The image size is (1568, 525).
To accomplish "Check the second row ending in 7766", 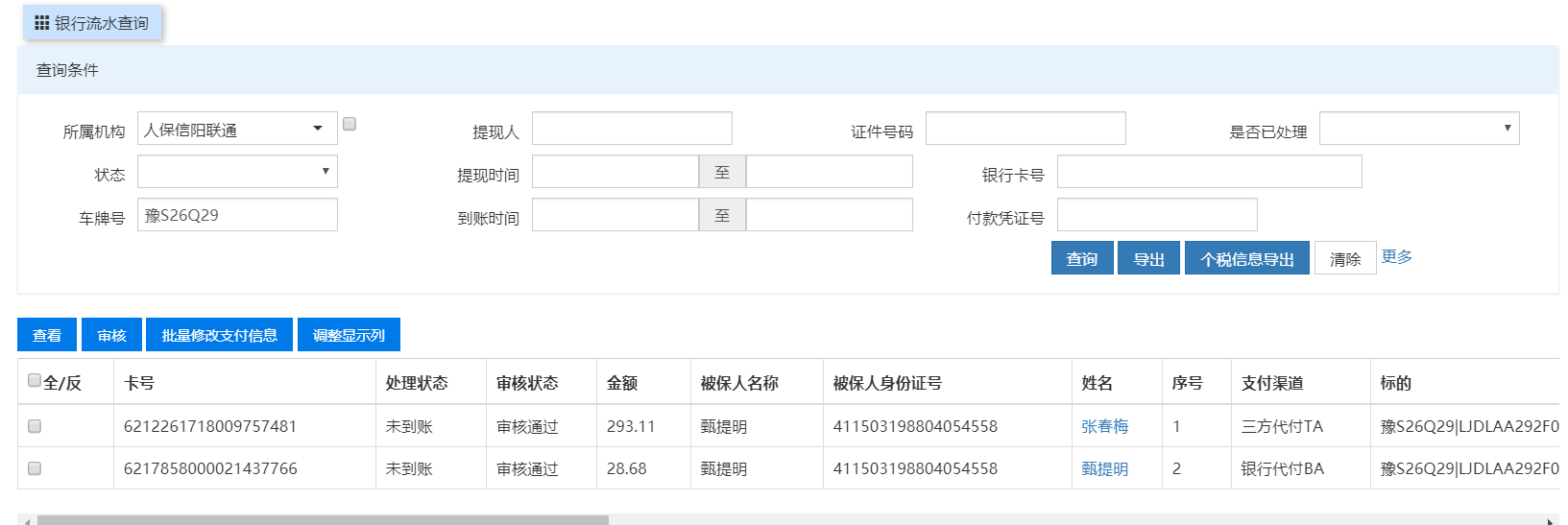I will coord(35,468).
